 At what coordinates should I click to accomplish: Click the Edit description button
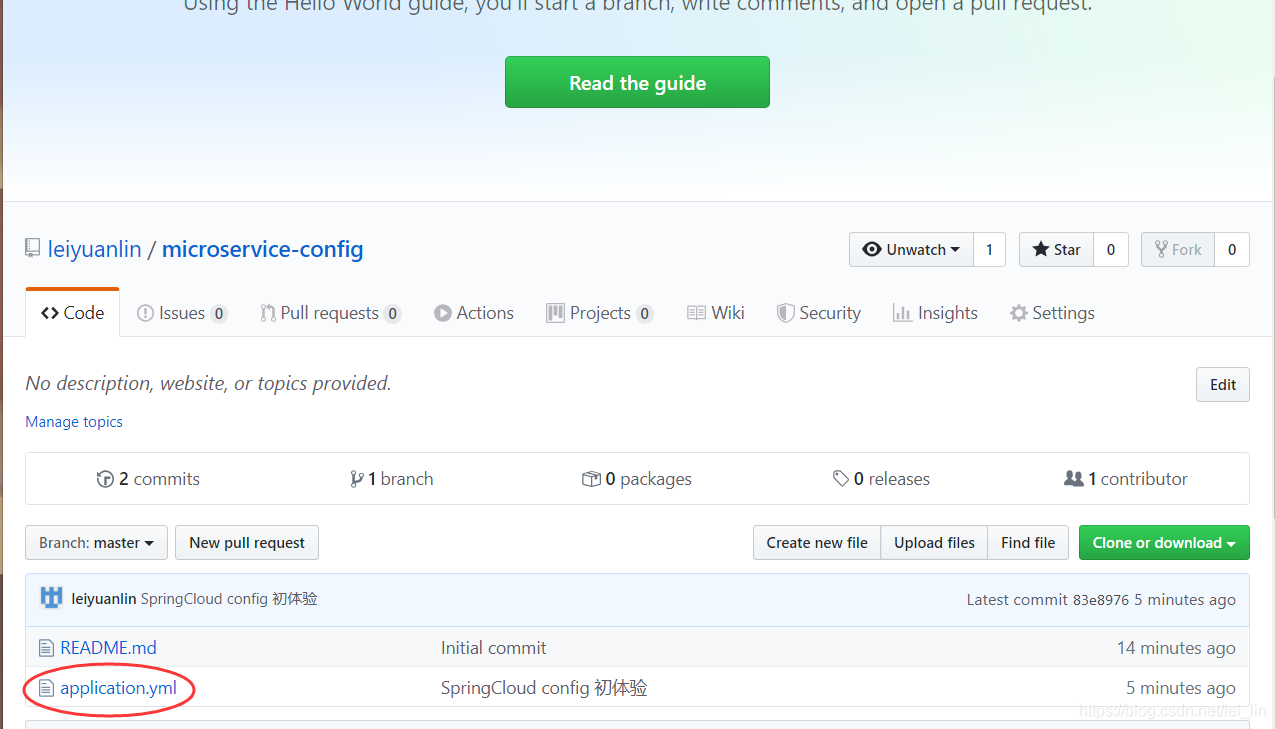click(x=1223, y=384)
